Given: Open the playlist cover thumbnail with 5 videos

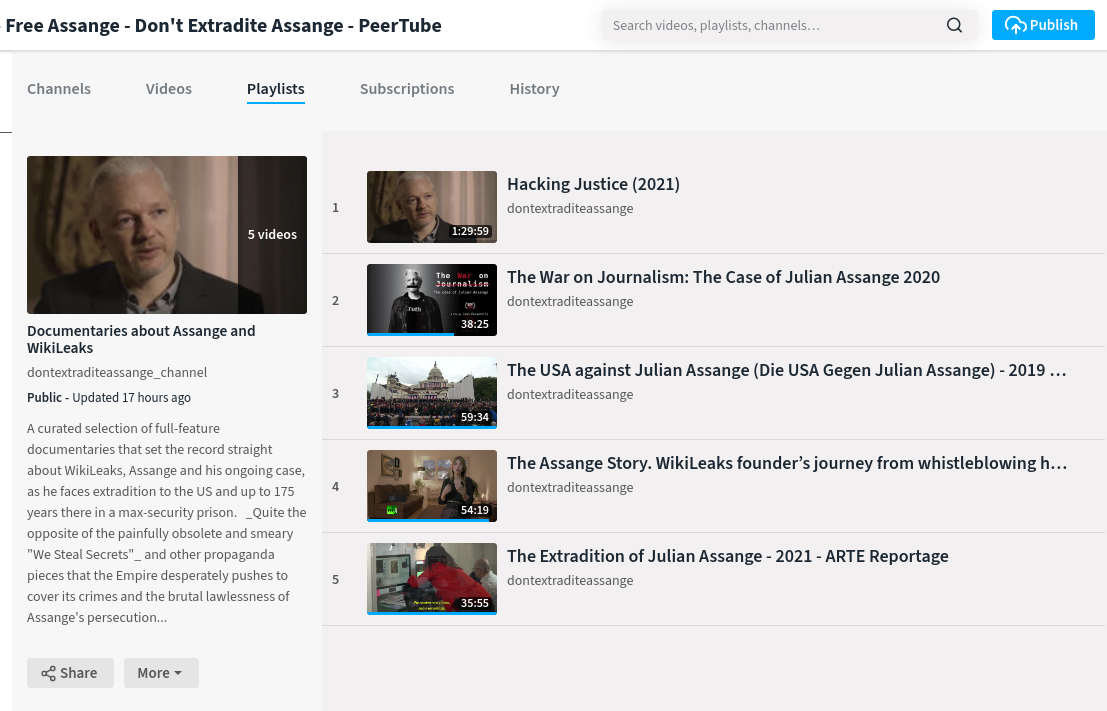Looking at the screenshot, I should tap(167, 235).
